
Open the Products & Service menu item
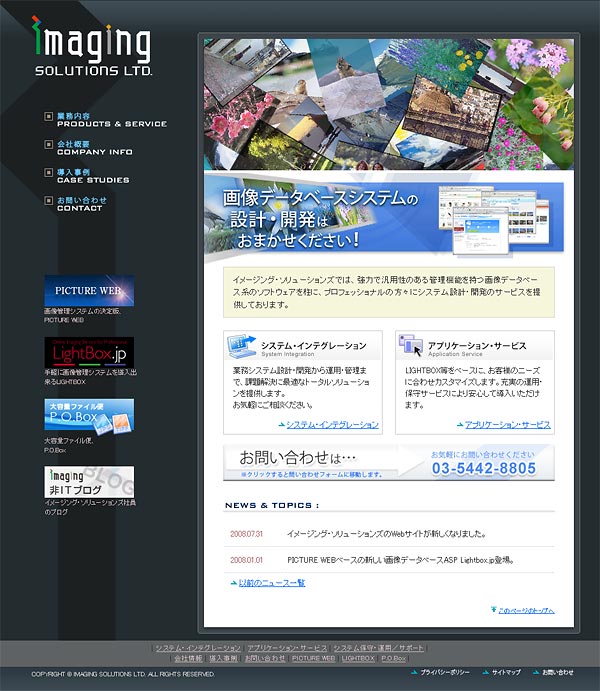111,120
